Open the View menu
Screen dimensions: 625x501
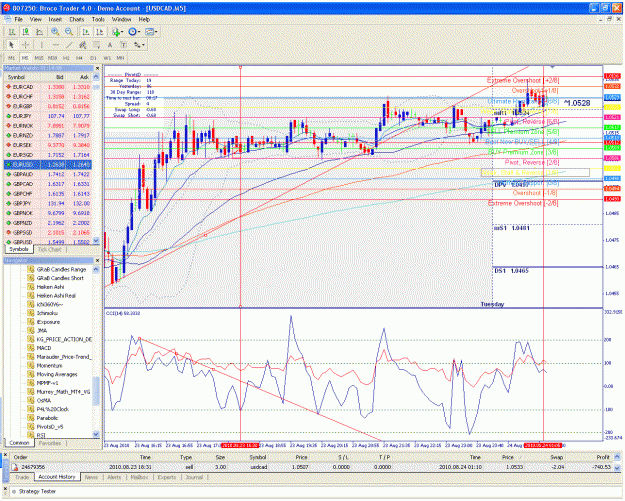click(35, 19)
